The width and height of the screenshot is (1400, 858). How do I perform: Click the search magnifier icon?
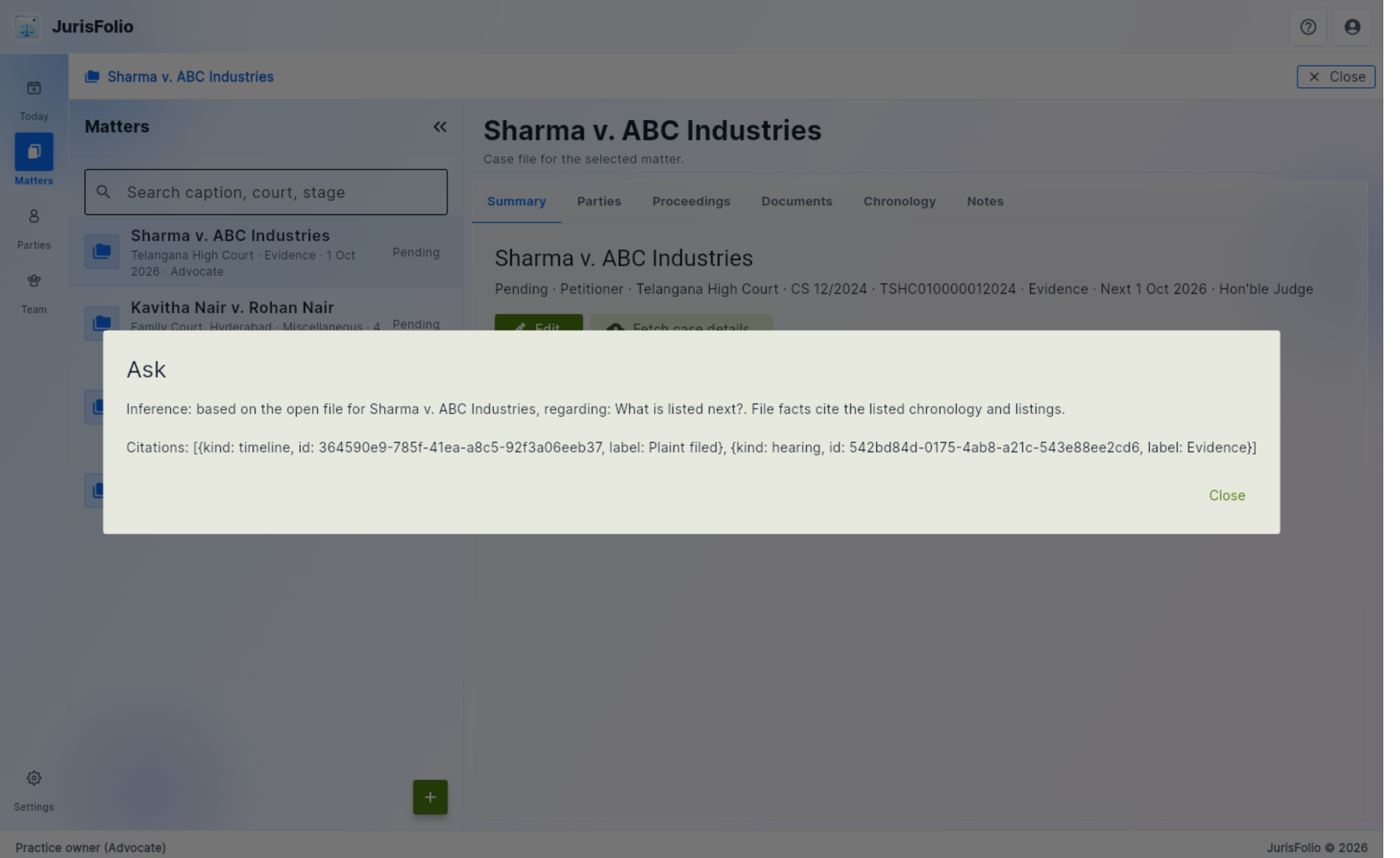click(x=103, y=192)
